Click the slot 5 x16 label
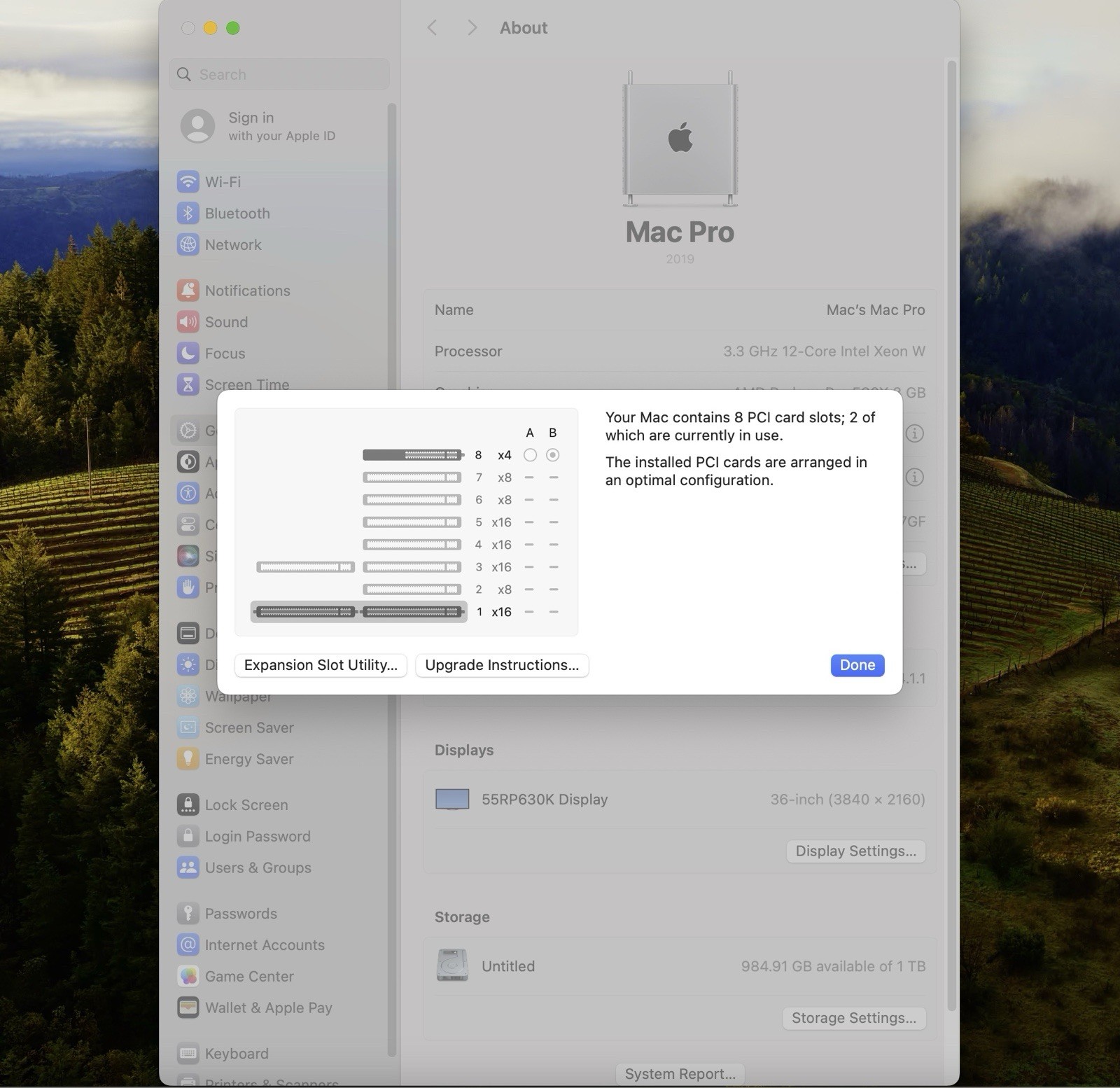Viewport: 1120px width, 1088px height. (501, 522)
